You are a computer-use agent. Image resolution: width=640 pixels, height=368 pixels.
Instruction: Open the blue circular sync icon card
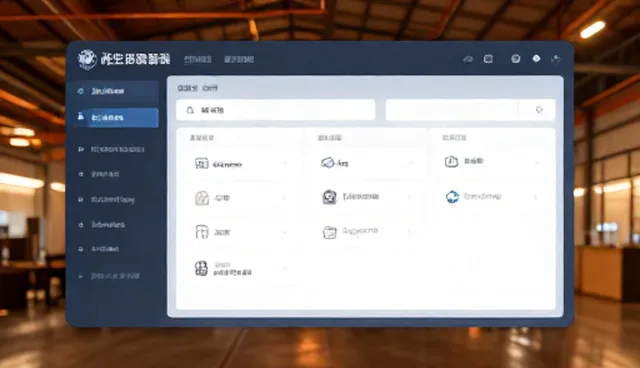[x=493, y=197]
